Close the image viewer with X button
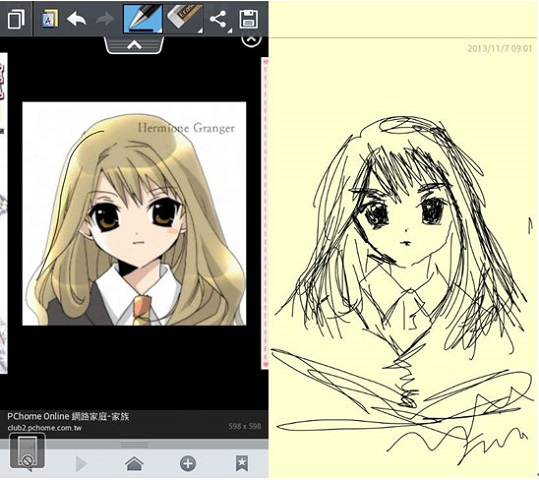Viewport: 539px width, 480px height. tap(251, 39)
